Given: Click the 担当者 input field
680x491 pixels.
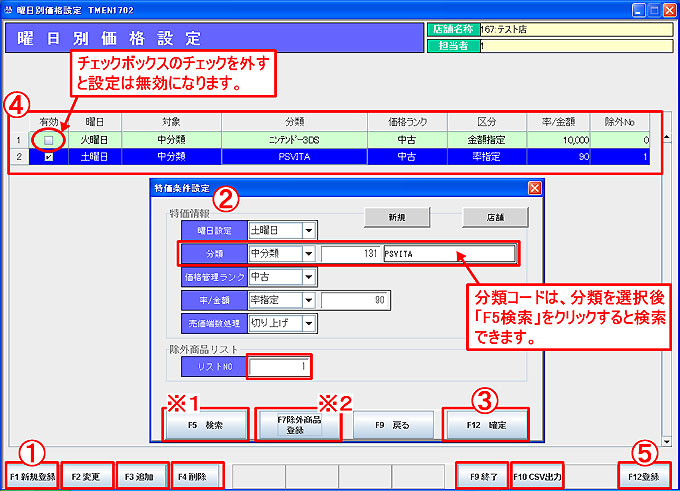Looking at the screenshot, I should pos(576,46).
